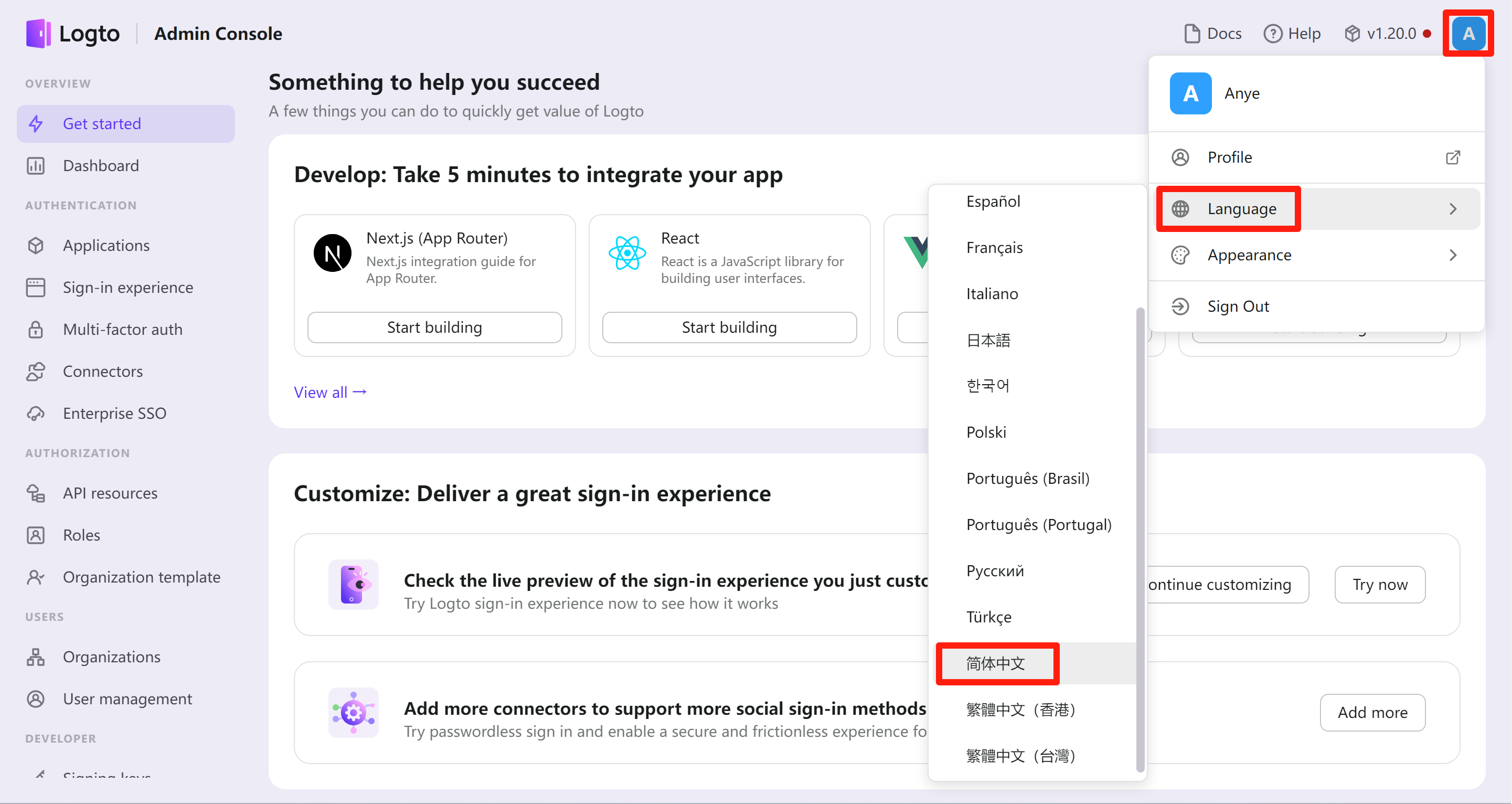Expand the Language submenu chevron
The width and height of the screenshot is (1512, 804).
(1452, 209)
